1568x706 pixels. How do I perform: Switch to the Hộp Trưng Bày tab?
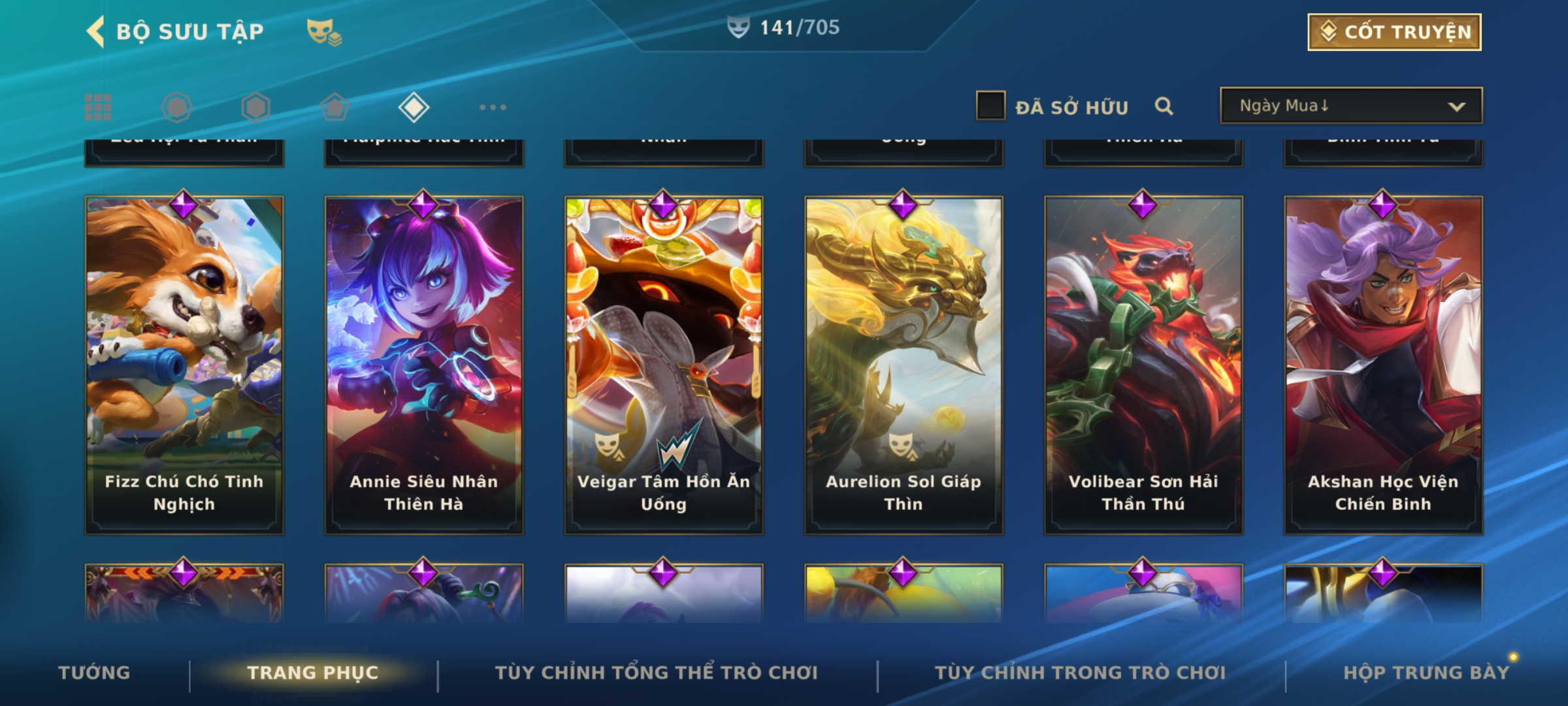(x=1426, y=673)
